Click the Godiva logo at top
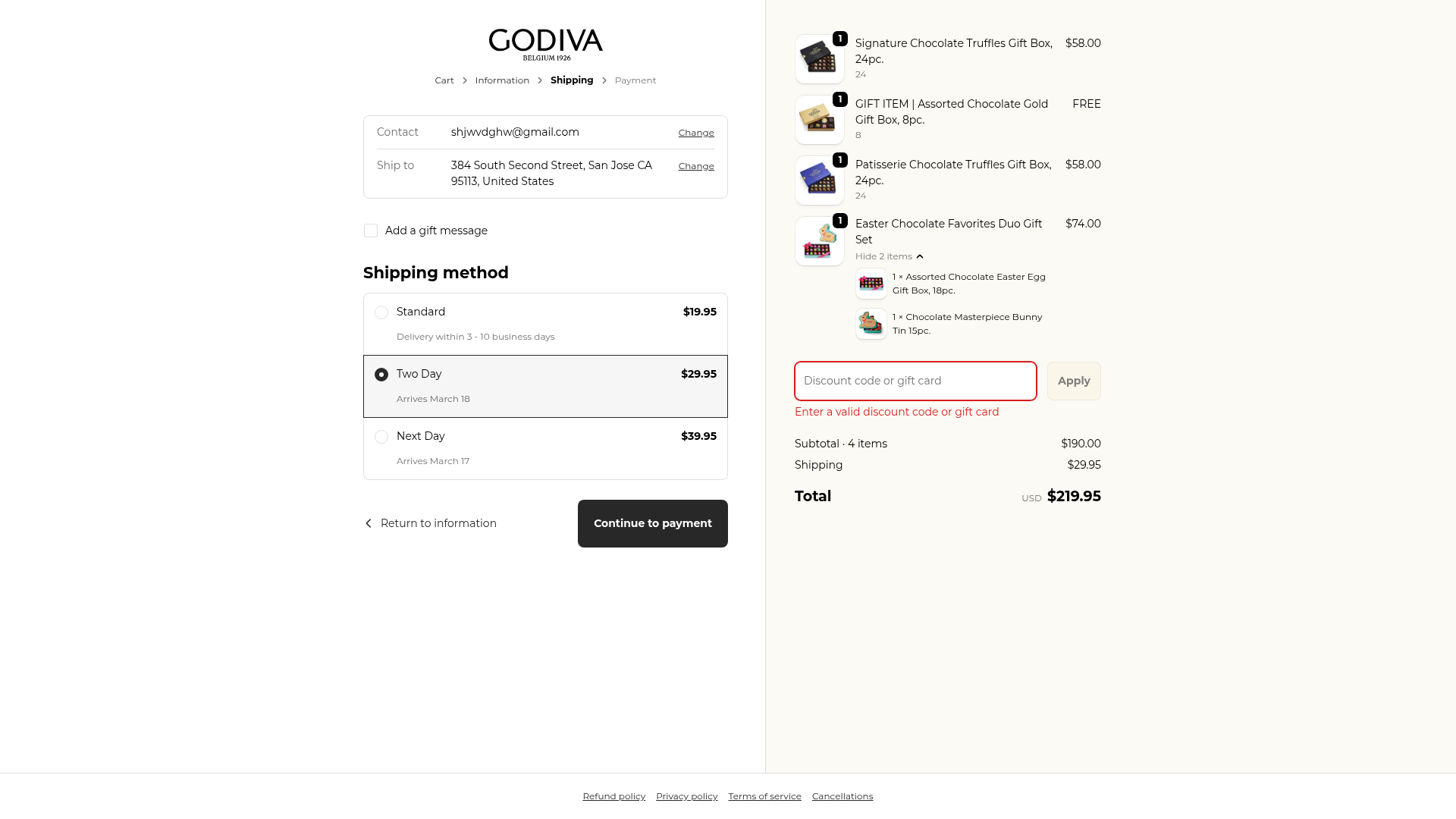The width and height of the screenshot is (1456, 819). click(x=545, y=44)
